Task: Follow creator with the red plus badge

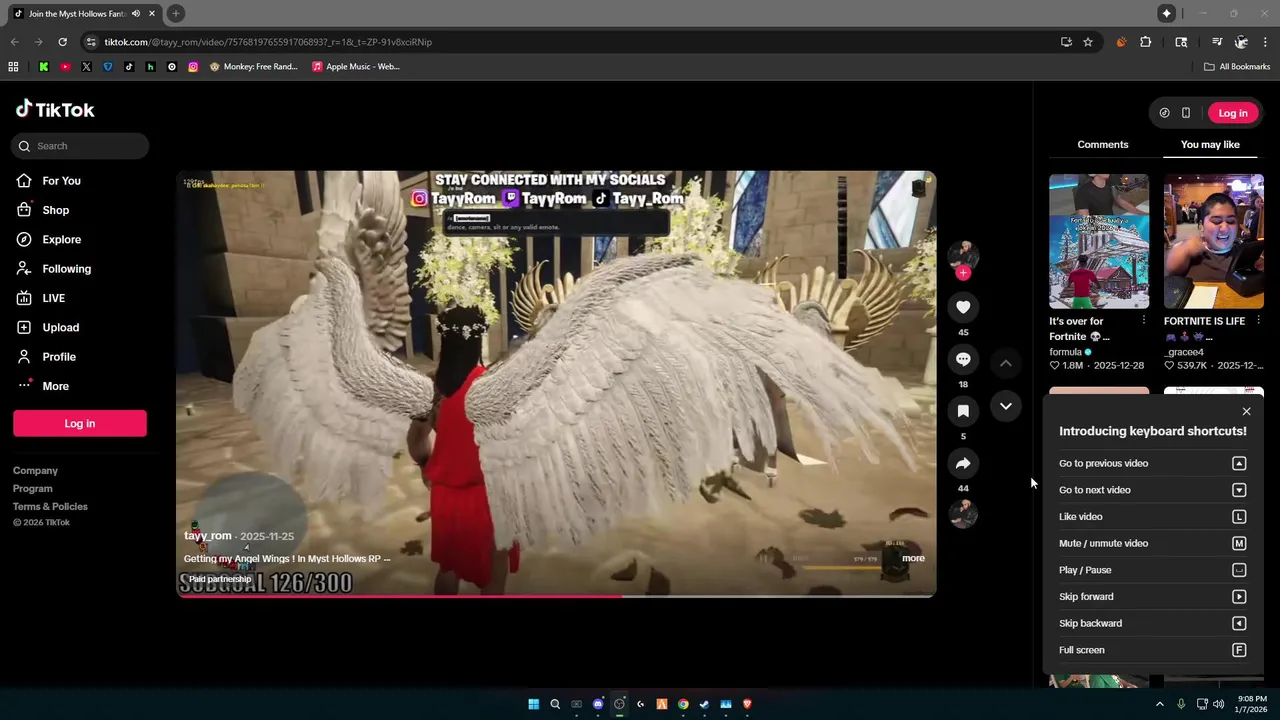Action: pyautogui.click(x=963, y=273)
